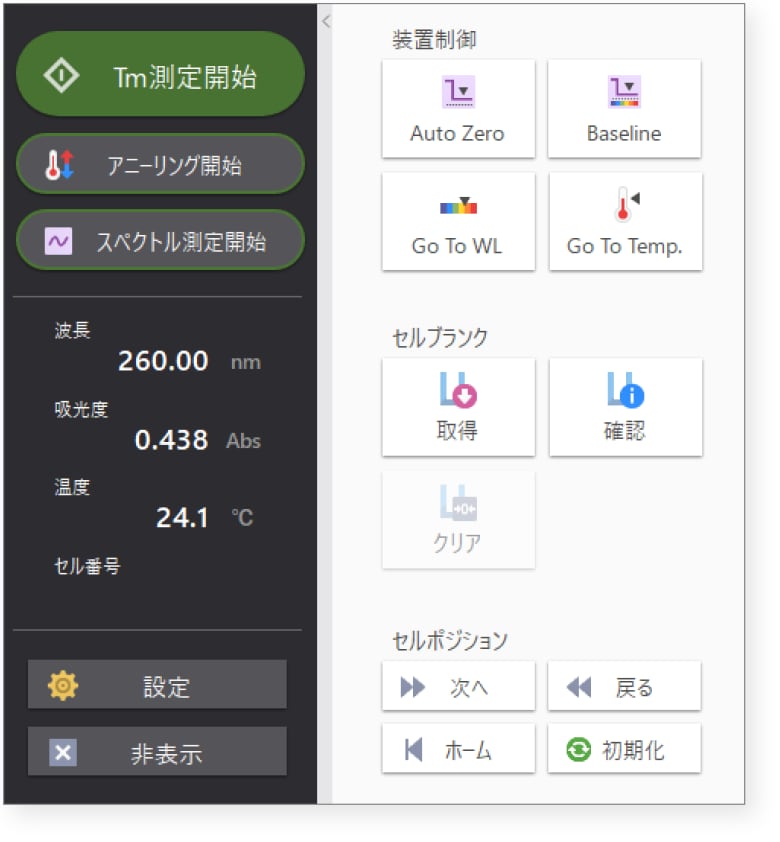Click the temperature value 24.1
Image resolution: width=780 pixels, height=842 pixels.
click(181, 518)
